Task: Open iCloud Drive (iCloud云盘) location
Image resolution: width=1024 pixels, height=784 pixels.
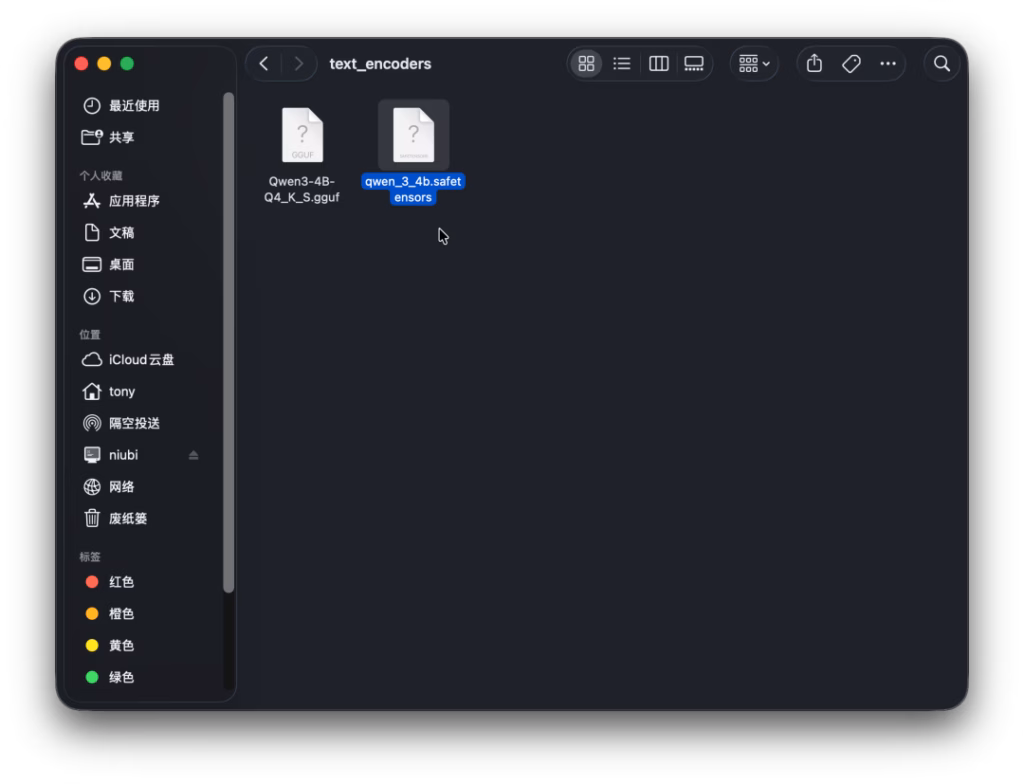Action: tap(140, 360)
